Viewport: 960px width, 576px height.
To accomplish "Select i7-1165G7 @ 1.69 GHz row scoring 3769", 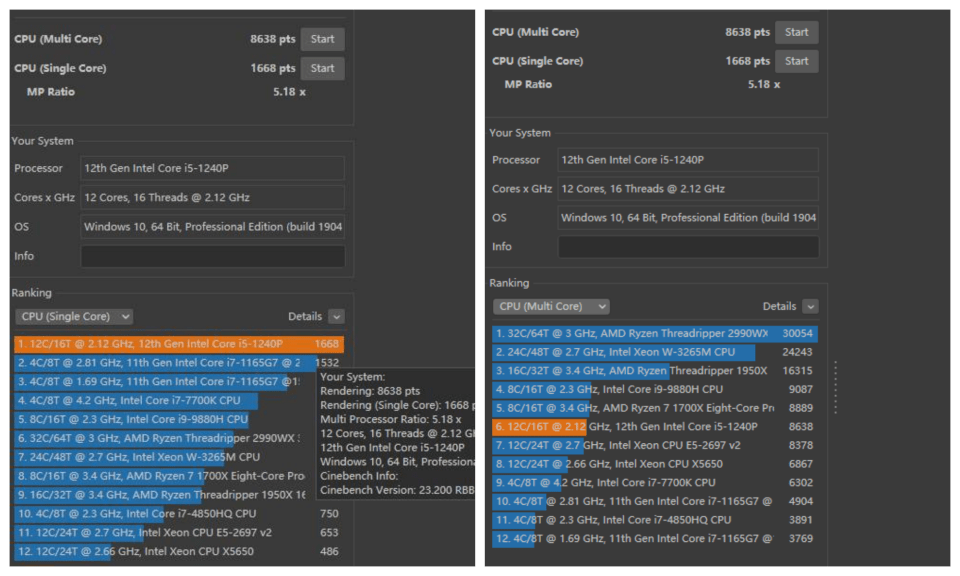I will click(655, 539).
